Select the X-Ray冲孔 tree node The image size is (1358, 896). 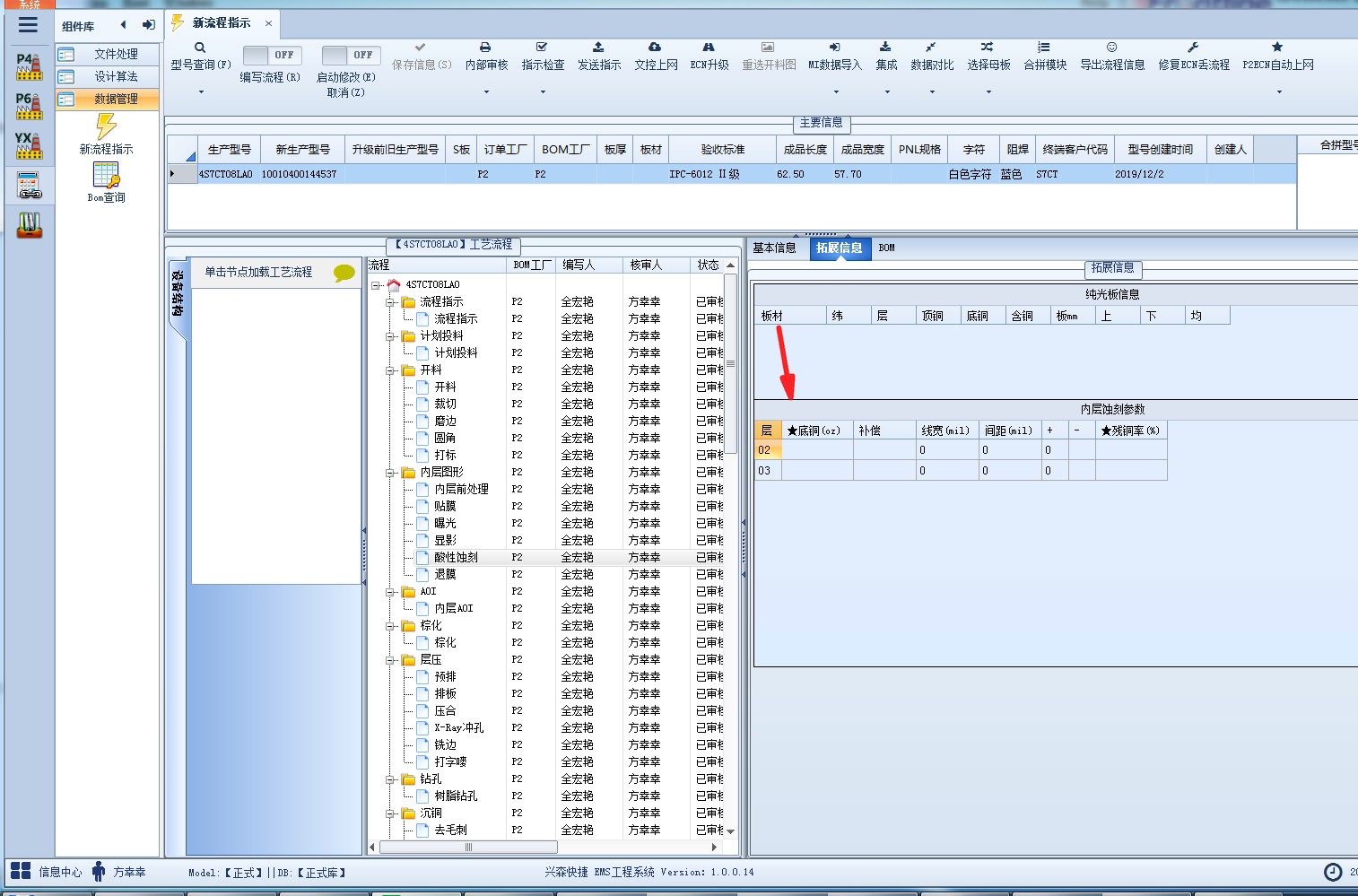pos(458,728)
